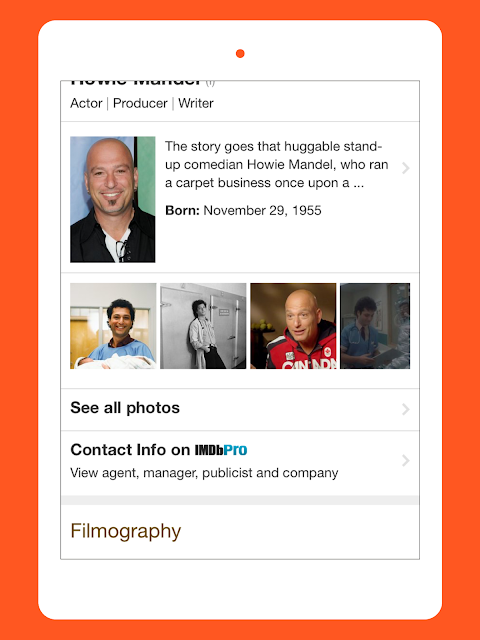Open the See all photos chevron
This screenshot has width=480, height=640.
(x=405, y=409)
